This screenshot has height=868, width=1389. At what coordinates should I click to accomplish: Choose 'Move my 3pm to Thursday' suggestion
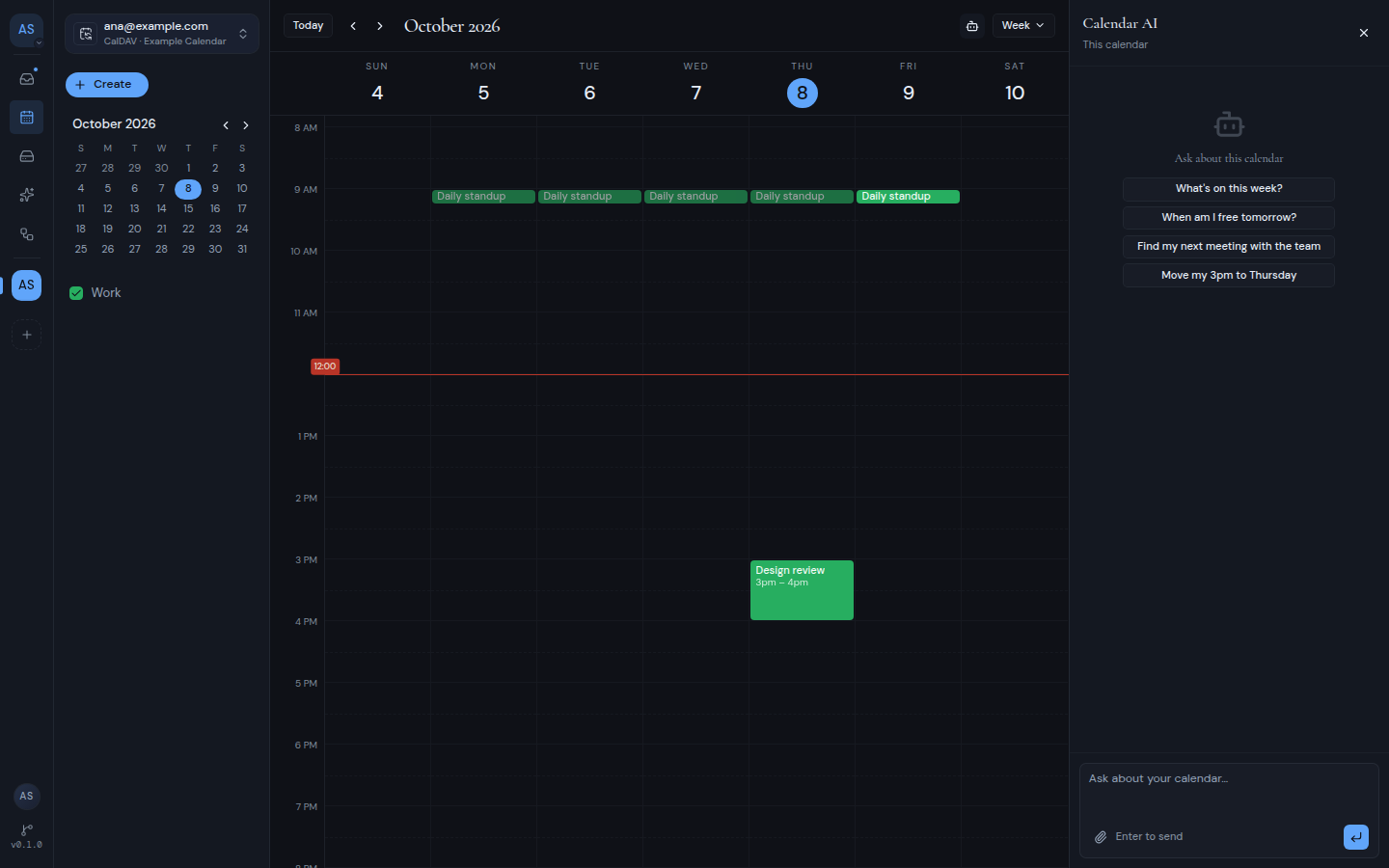tap(1229, 276)
